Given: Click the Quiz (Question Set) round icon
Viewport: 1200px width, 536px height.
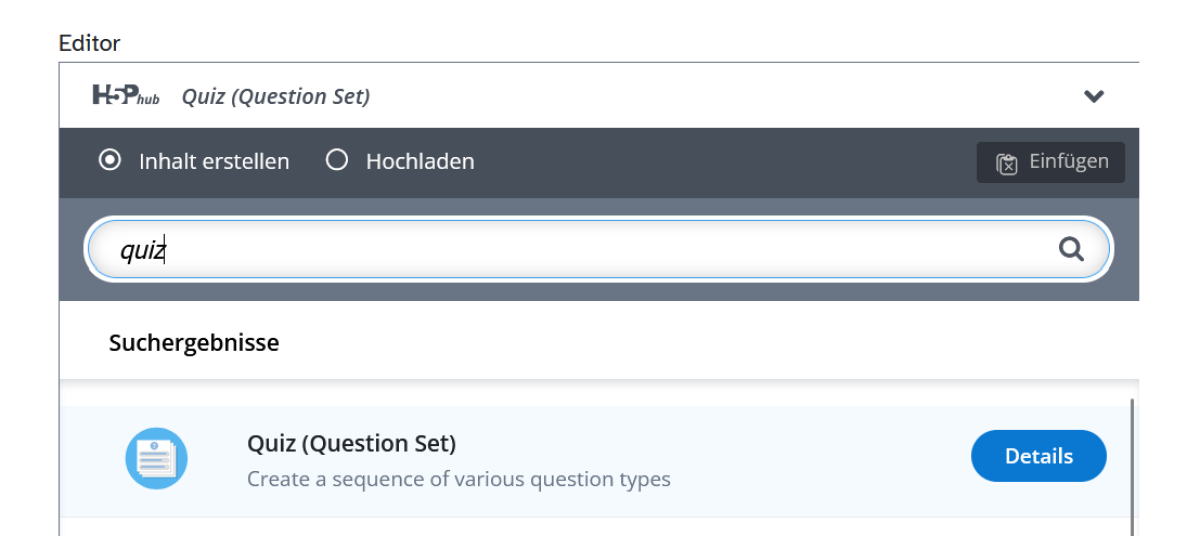Looking at the screenshot, I should 156,459.
